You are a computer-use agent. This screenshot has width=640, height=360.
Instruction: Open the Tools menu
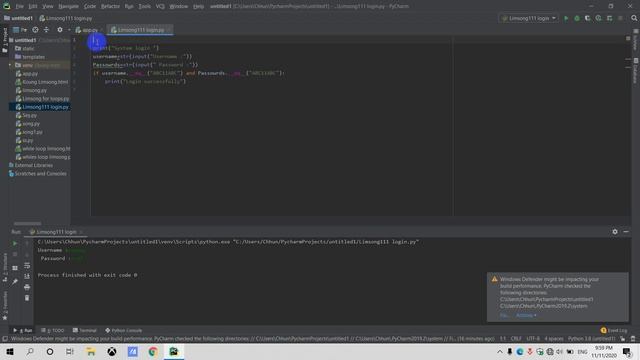pos(144,7)
